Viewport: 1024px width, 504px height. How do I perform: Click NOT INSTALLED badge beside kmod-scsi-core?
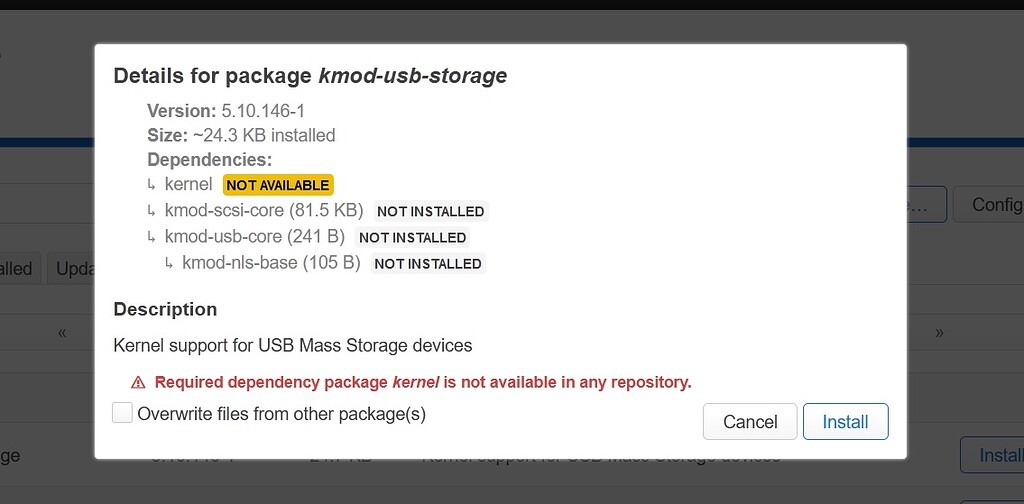pos(431,212)
